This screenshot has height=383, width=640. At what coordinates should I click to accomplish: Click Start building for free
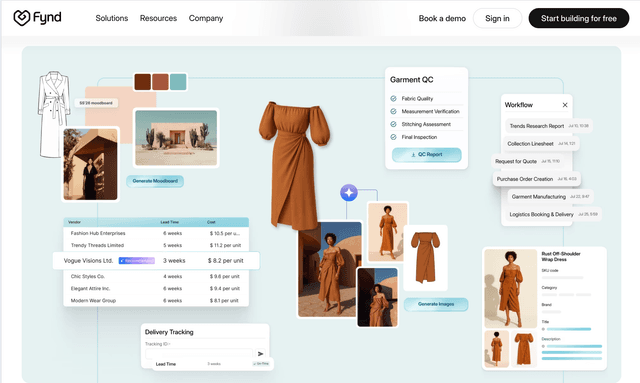[x=579, y=18]
